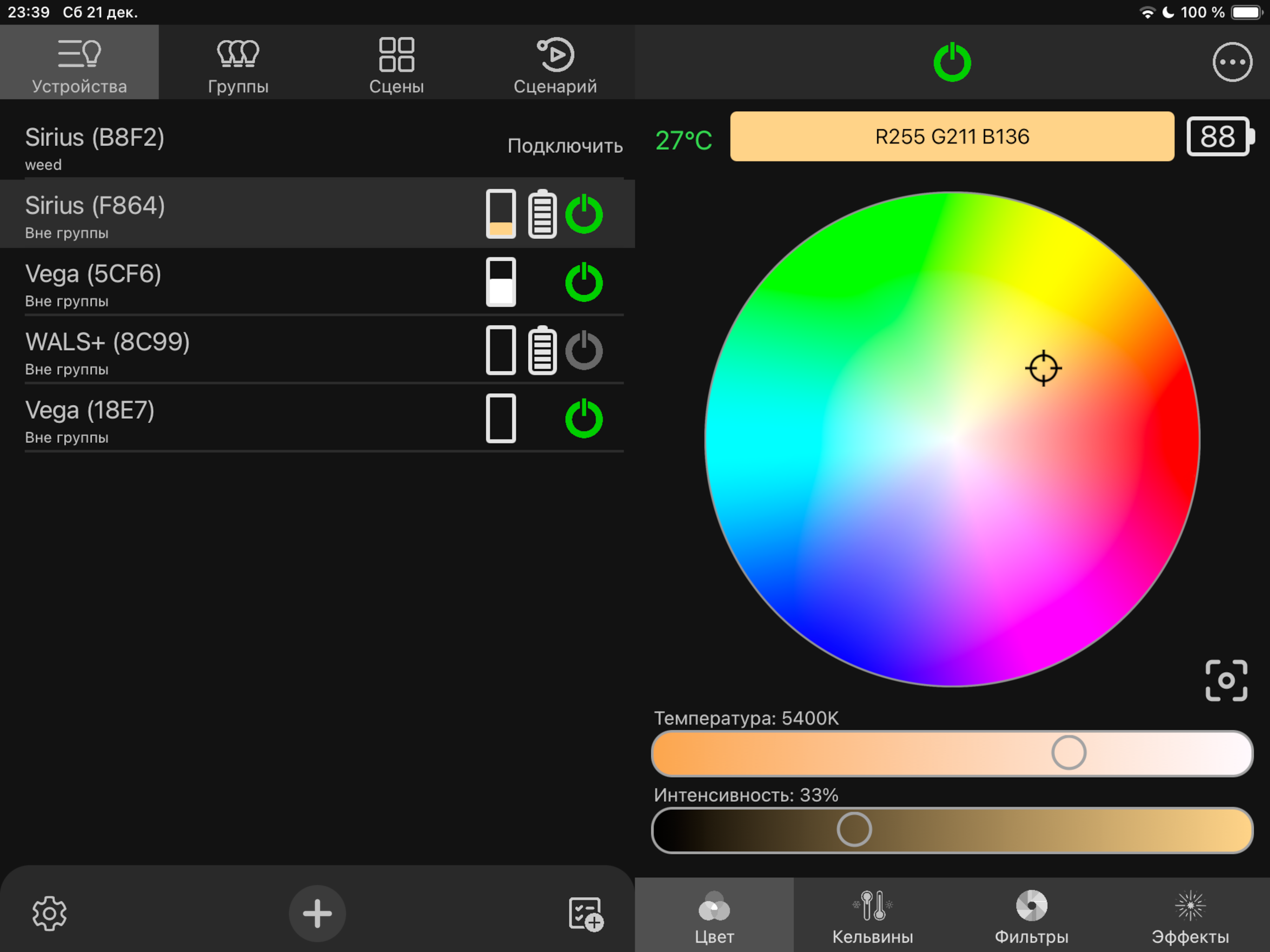This screenshot has height=952, width=1270.
Task: Toggle power for Sirius (F864)
Action: [x=584, y=214]
